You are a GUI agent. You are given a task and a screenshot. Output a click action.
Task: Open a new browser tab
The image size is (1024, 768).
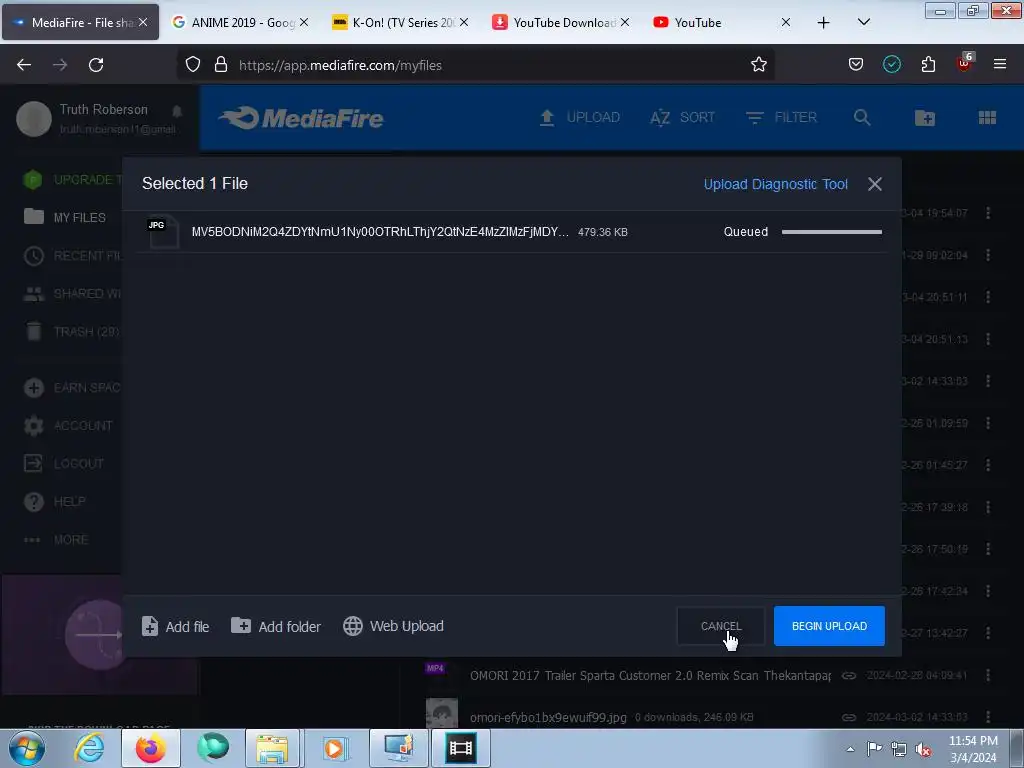click(824, 23)
